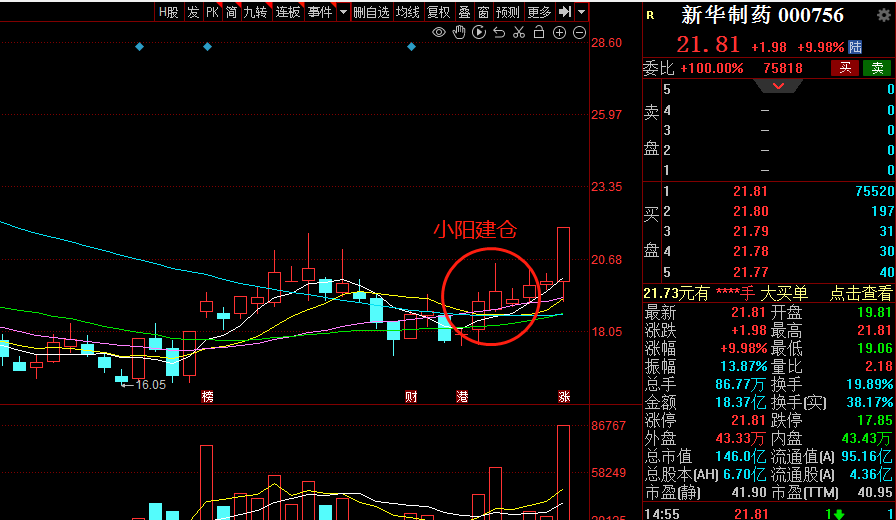Click stock name 新华制药 000756
This screenshot has height=520, width=896.
(762, 15)
